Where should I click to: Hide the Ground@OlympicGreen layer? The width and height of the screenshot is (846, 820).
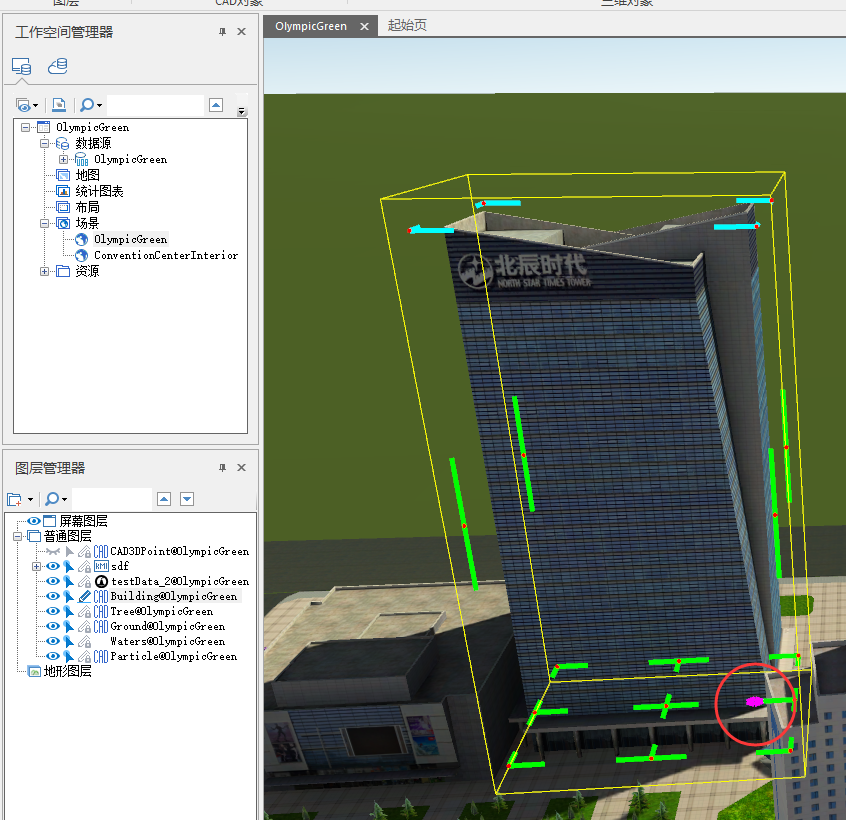(53, 626)
